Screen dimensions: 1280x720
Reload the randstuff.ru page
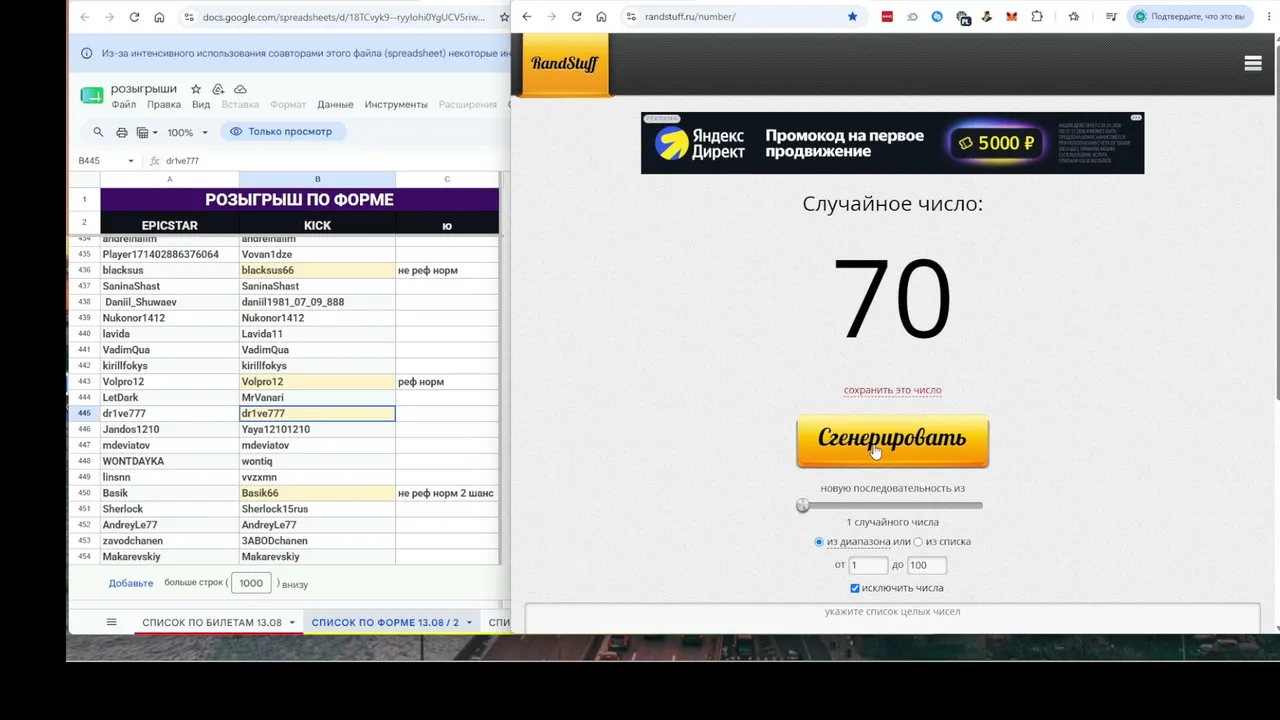[576, 17]
